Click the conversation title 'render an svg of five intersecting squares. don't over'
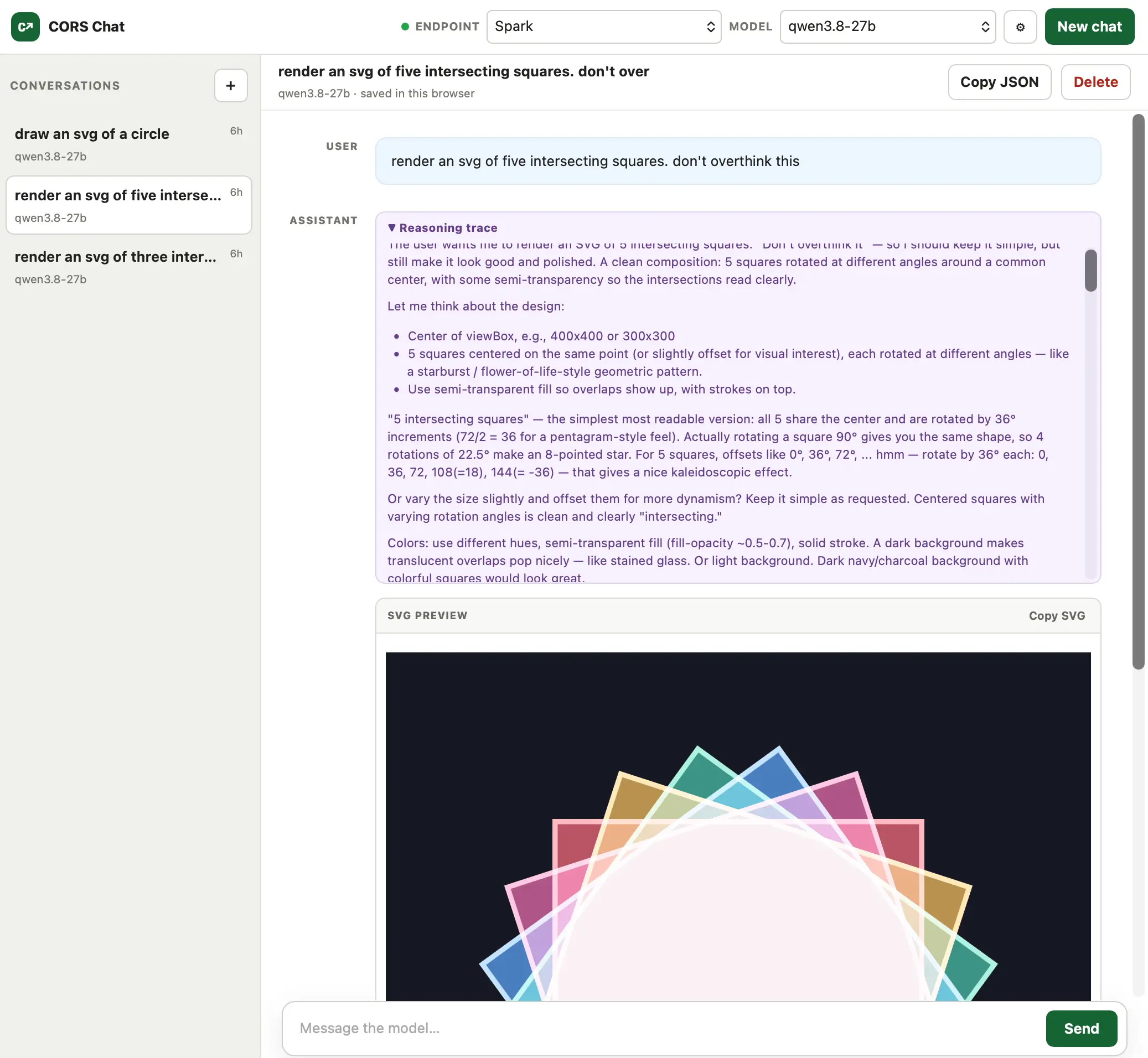Image resolution: width=1148 pixels, height=1058 pixels. click(x=463, y=71)
